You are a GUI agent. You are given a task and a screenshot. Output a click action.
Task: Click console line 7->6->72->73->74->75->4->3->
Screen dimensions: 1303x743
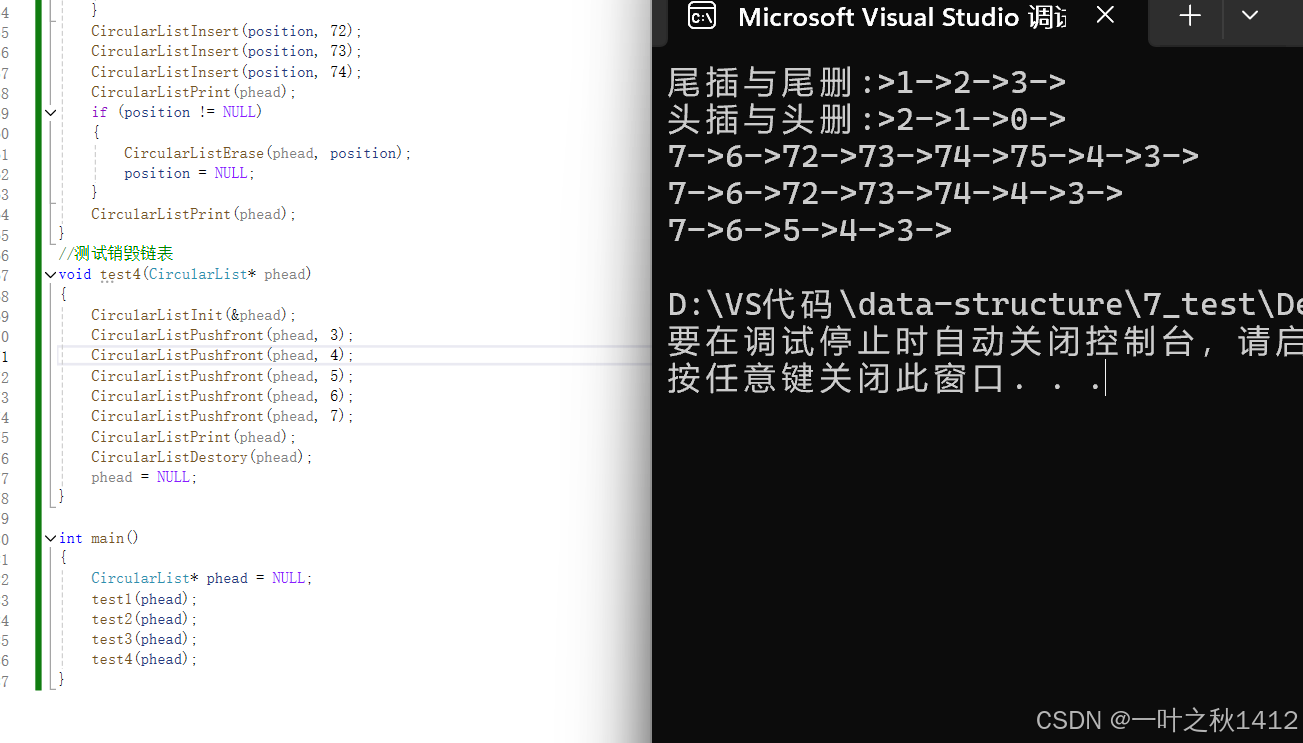(933, 156)
